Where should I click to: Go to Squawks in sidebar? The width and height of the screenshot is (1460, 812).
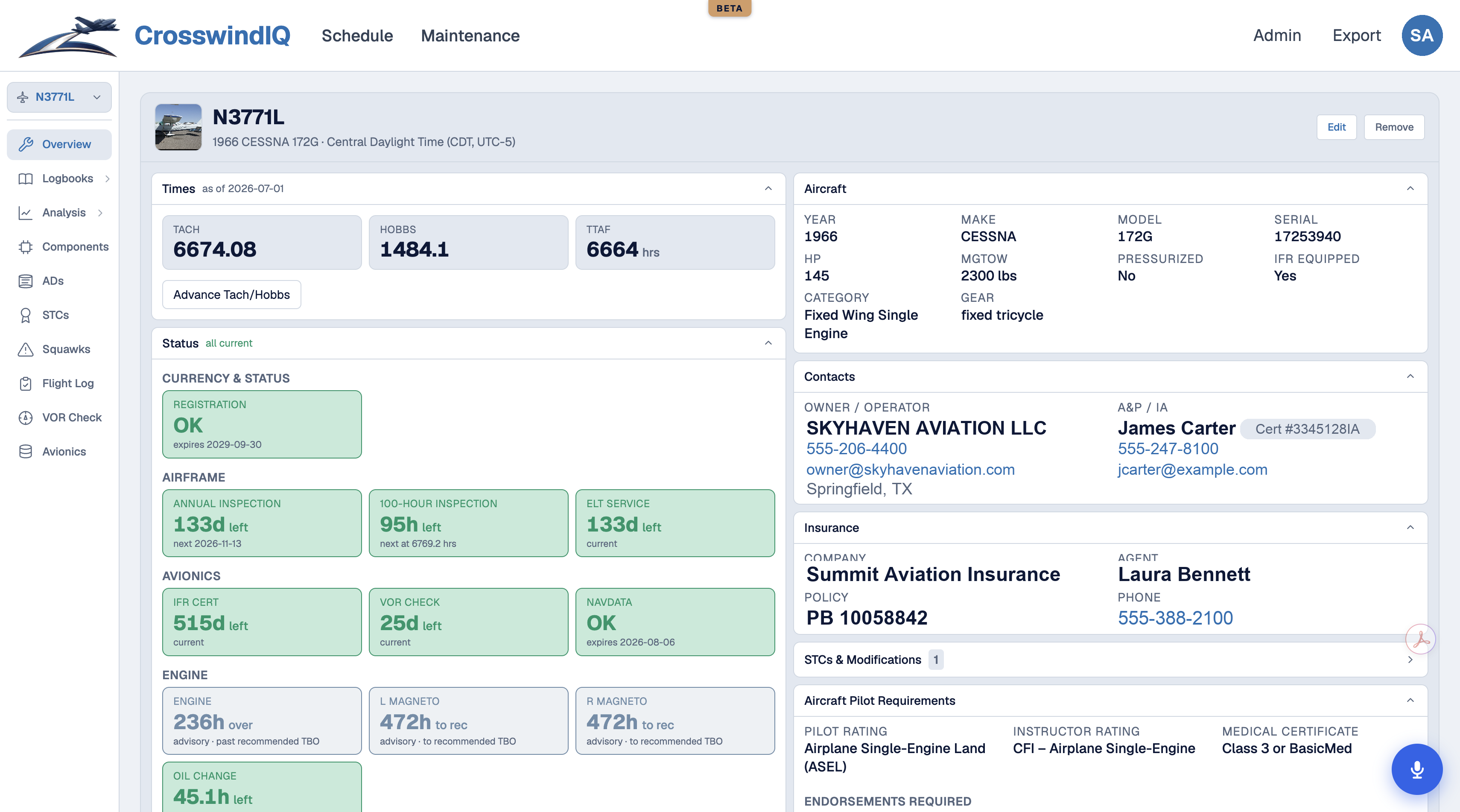coord(59,349)
